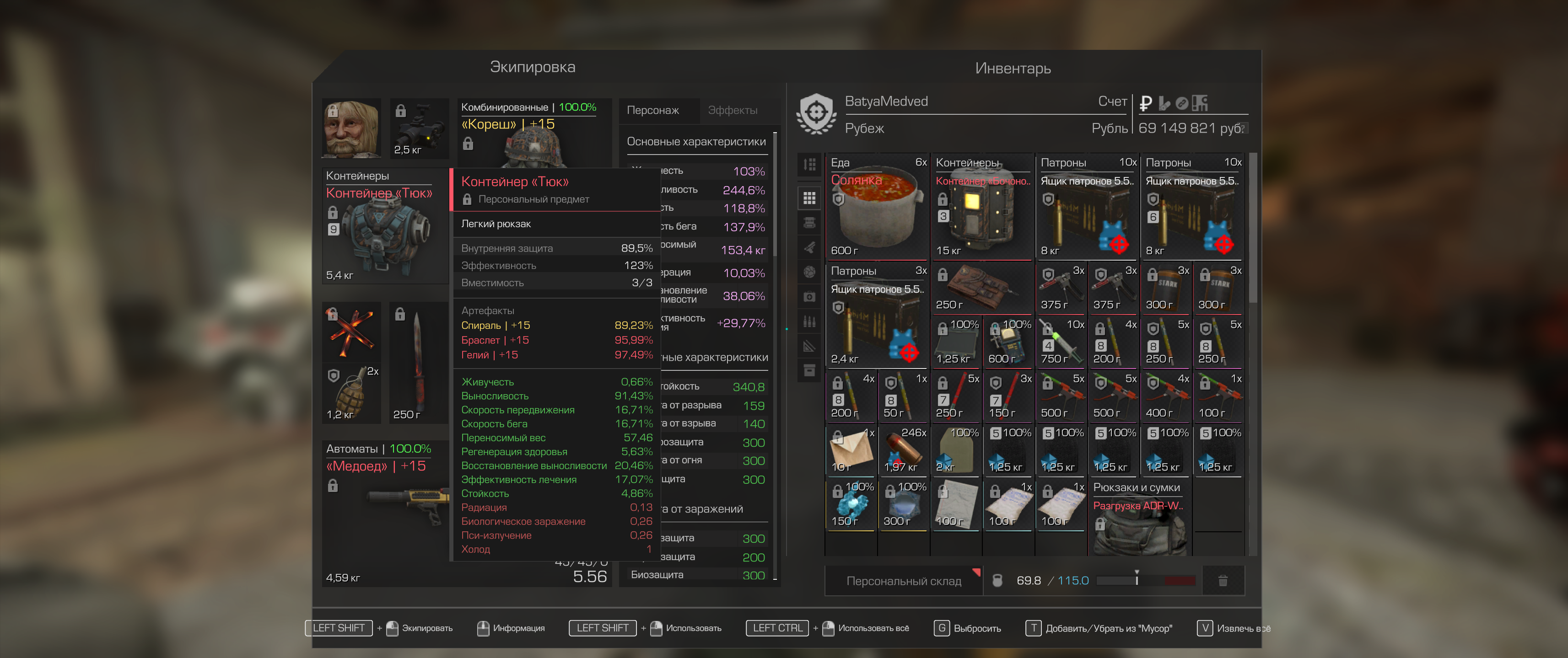Click the inventory sort icon
The image size is (1568, 658).
809,164
